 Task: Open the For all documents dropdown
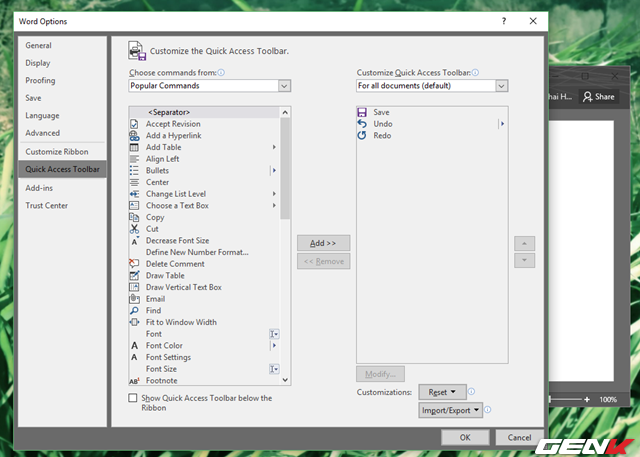pyautogui.click(x=502, y=86)
